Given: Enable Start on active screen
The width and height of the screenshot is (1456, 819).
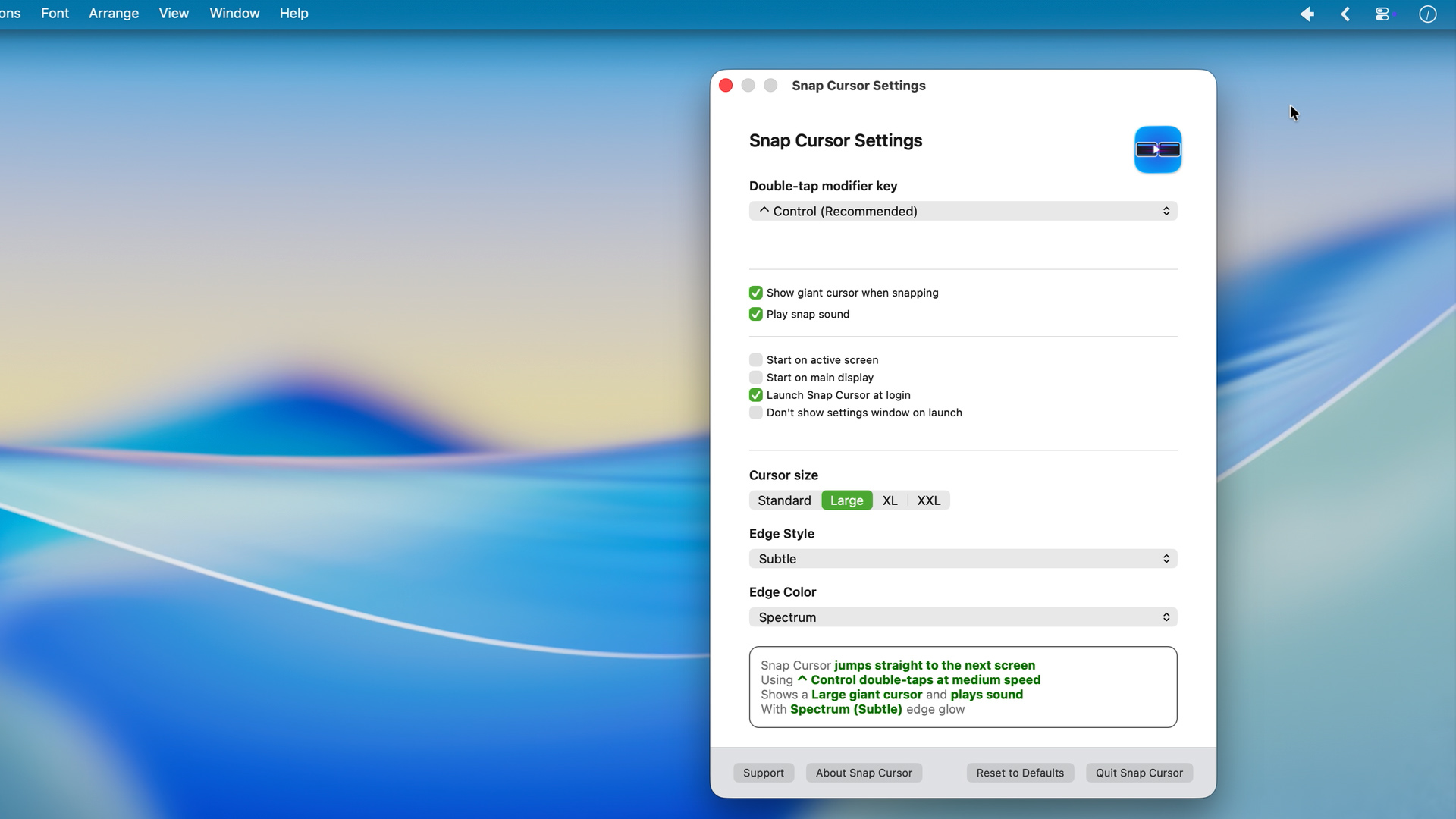Looking at the screenshot, I should (755, 359).
